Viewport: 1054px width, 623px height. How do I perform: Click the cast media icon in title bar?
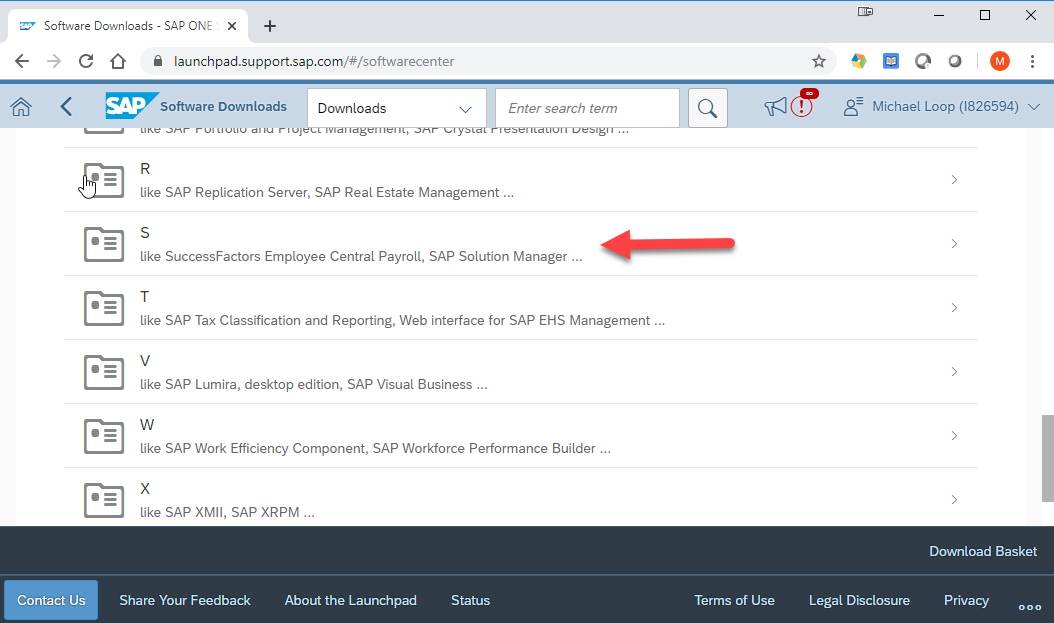tap(865, 11)
